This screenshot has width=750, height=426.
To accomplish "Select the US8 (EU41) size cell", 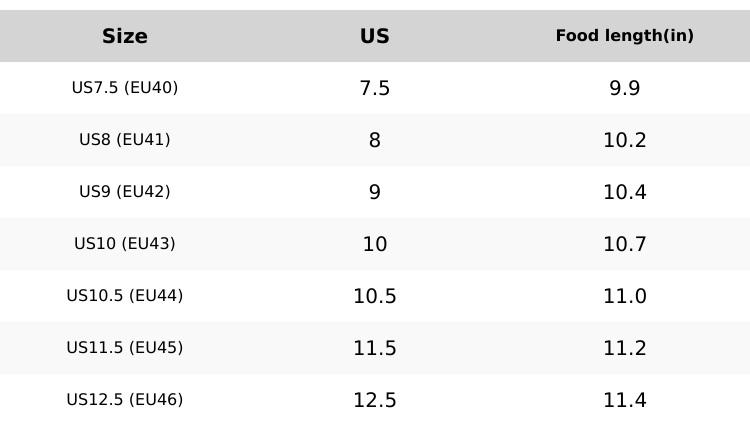I will [125, 140].
